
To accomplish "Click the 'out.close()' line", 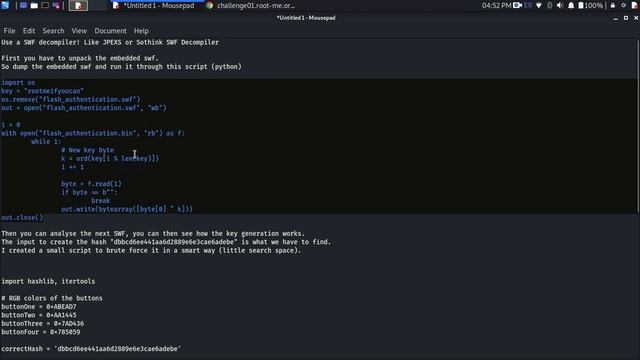I will (22, 218).
